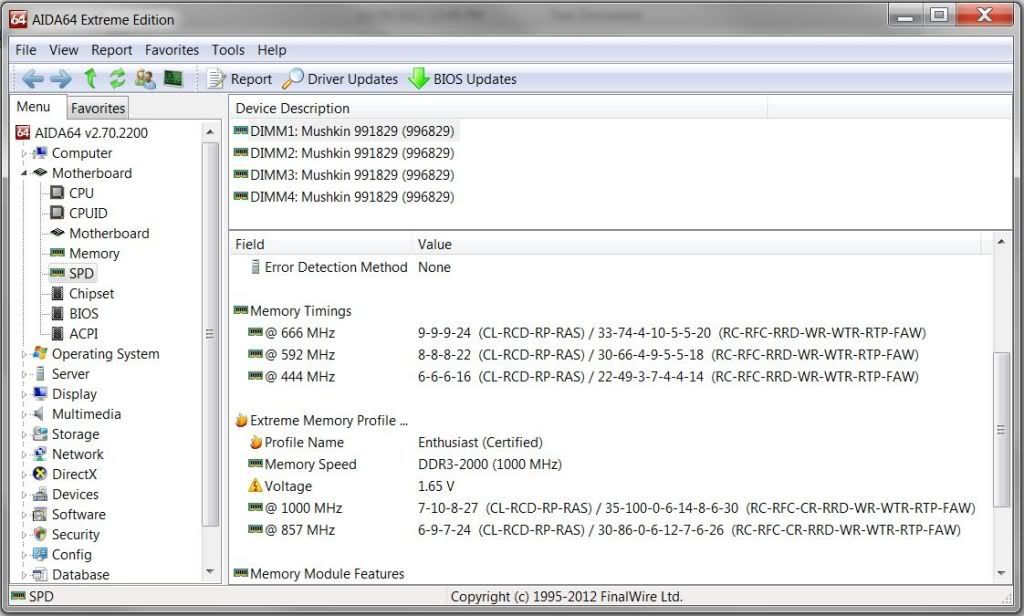The width and height of the screenshot is (1024, 616).
Task: Click the Operating System Windows flag icon
Action: 40,353
